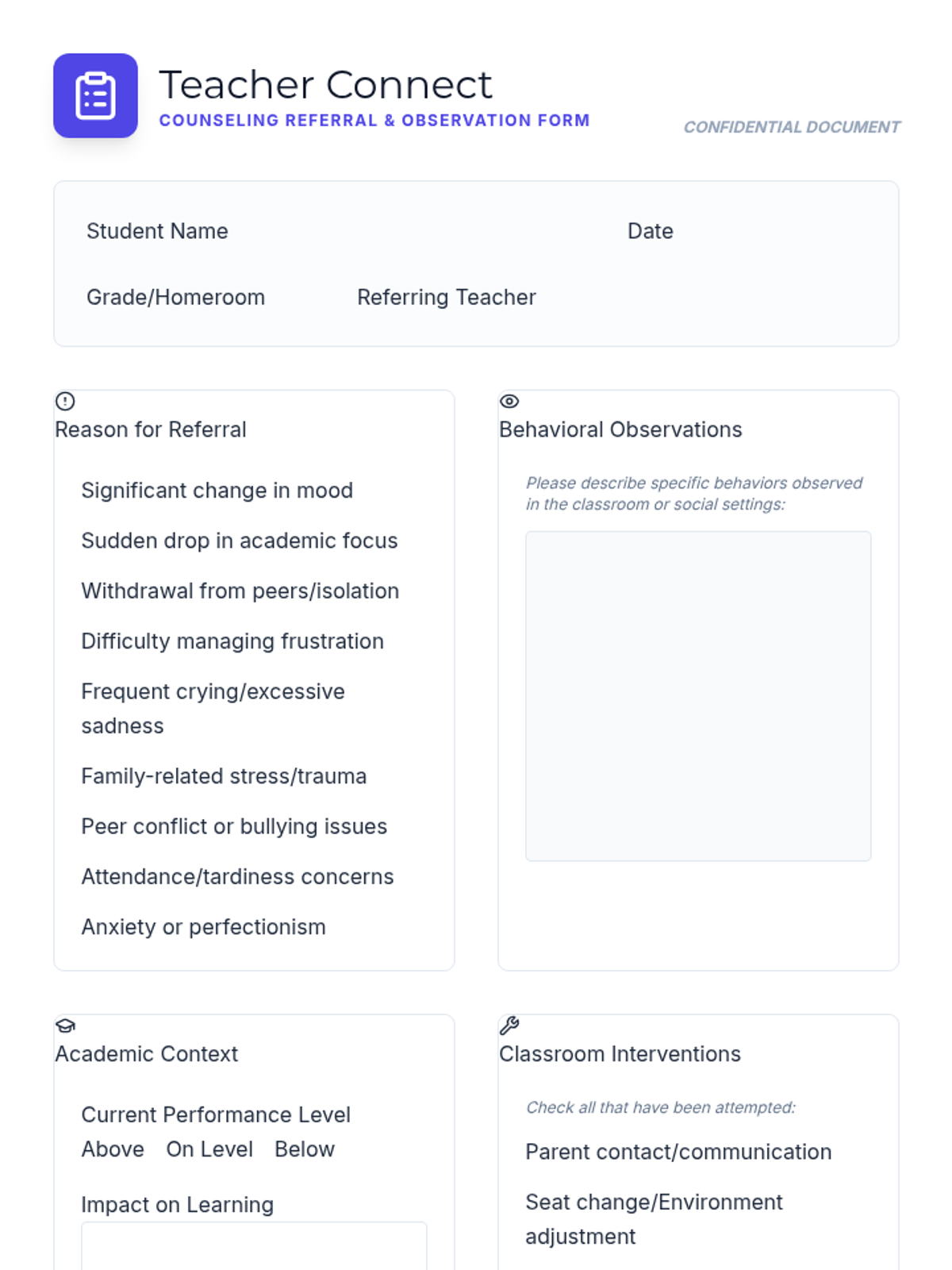Click the wrench icon above Classroom Interventions

(x=509, y=1026)
